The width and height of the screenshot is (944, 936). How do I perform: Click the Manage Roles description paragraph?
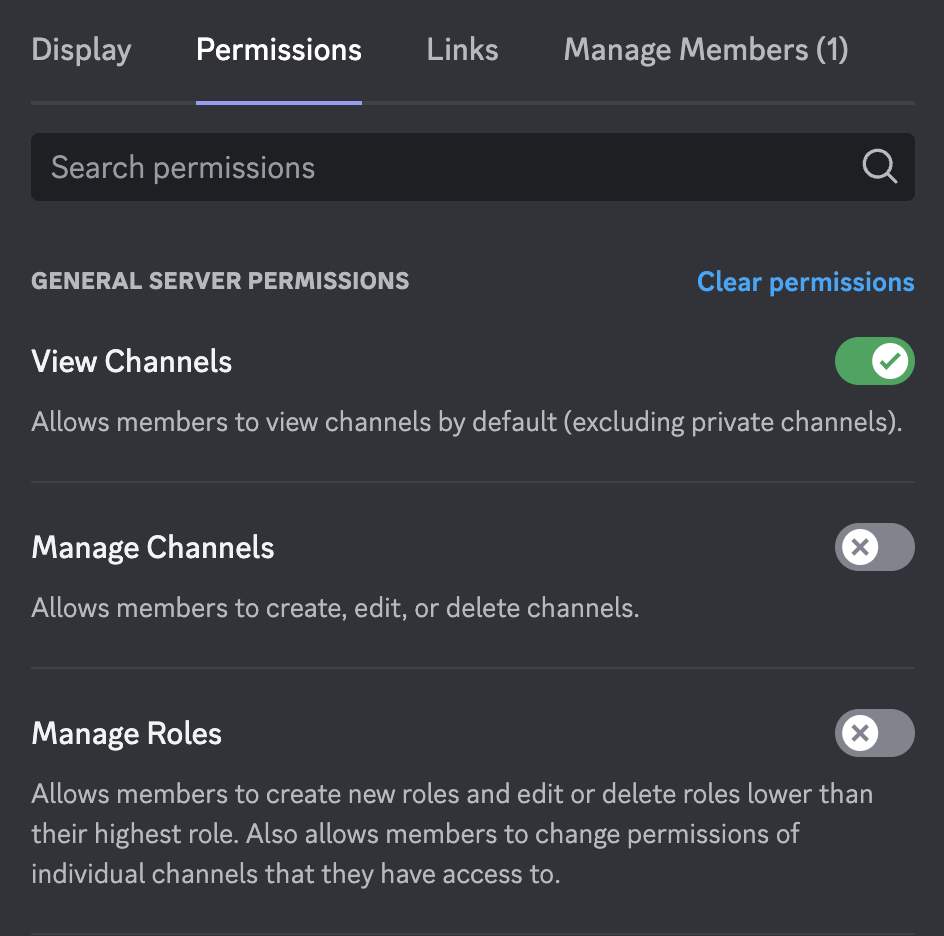pos(452,834)
